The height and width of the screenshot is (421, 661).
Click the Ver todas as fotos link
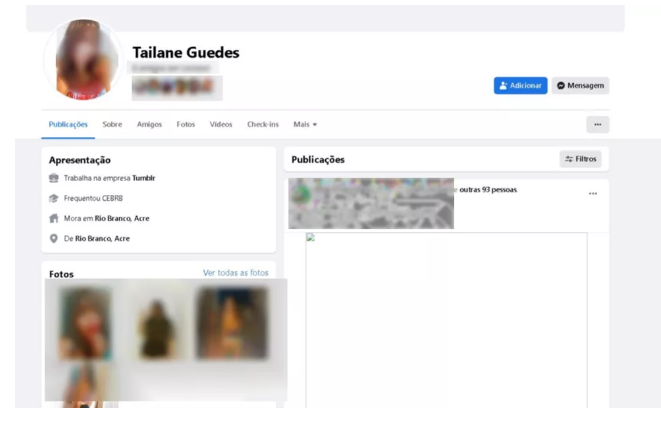(x=235, y=273)
